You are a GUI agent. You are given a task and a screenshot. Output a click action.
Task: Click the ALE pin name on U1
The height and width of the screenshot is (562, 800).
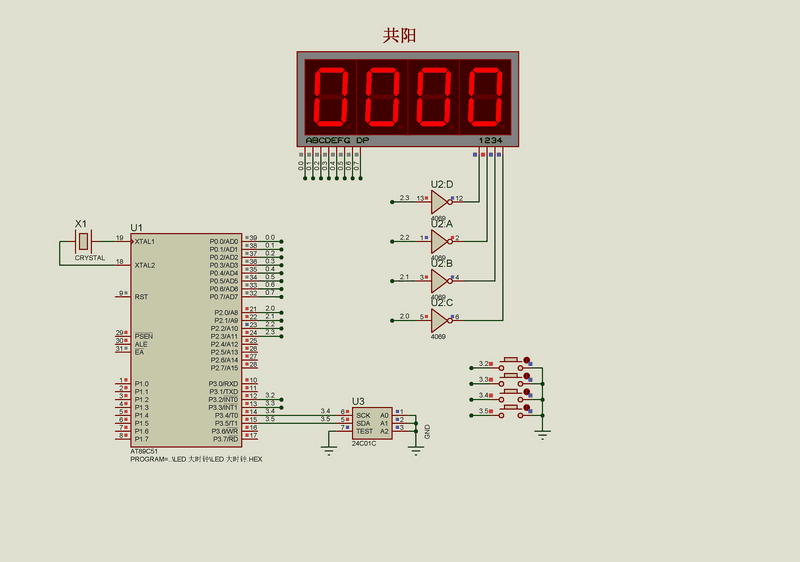tap(141, 345)
